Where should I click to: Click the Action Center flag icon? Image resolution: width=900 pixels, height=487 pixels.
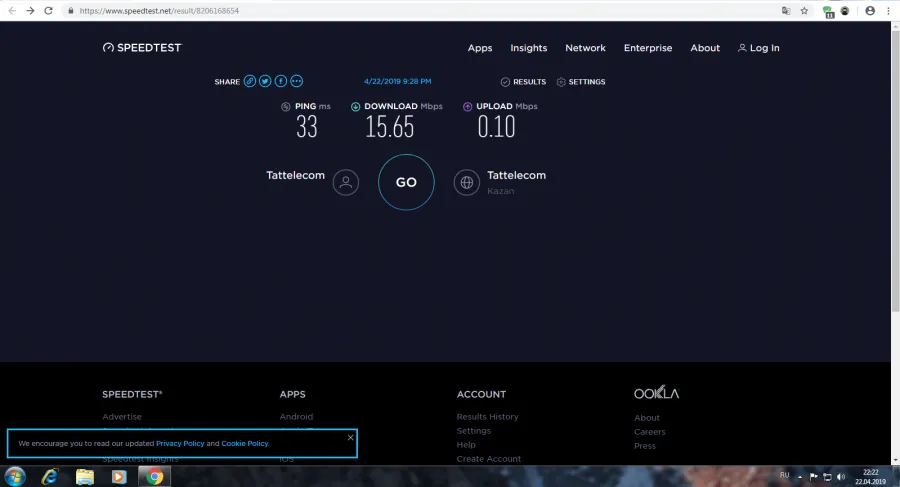click(813, 477)
